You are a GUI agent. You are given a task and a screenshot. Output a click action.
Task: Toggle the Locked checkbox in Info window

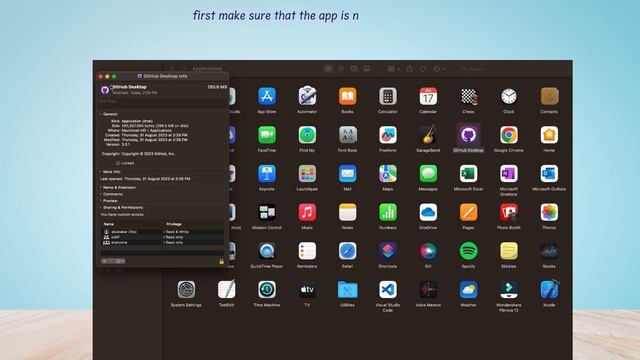click(118, 163)
